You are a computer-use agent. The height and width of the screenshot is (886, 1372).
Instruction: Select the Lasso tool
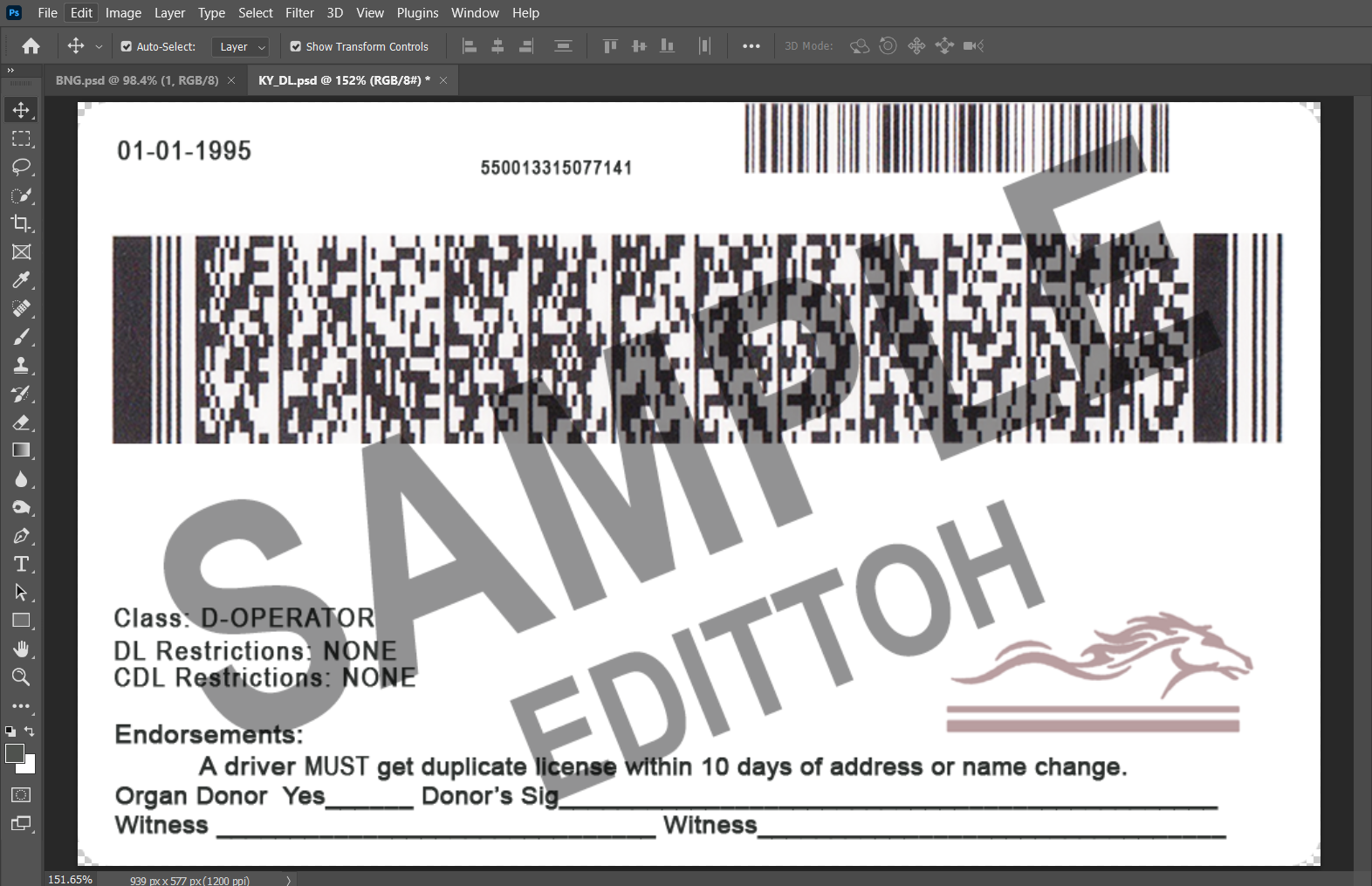[21, 167]
